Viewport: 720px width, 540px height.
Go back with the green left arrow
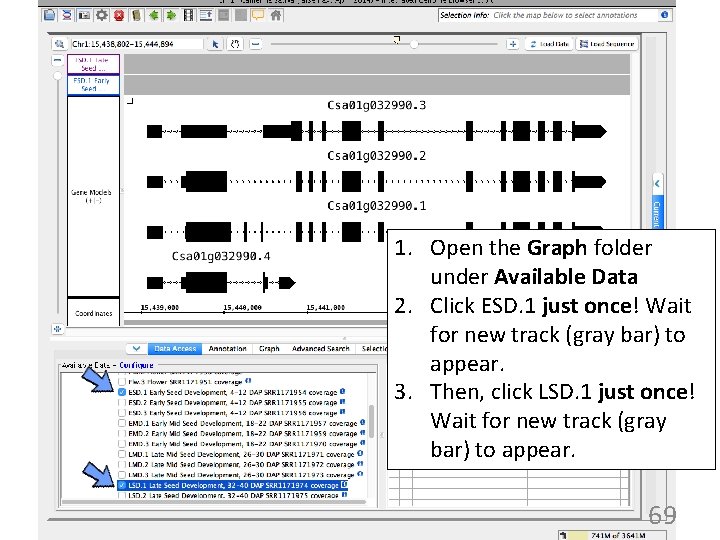[x=153, y=15]
